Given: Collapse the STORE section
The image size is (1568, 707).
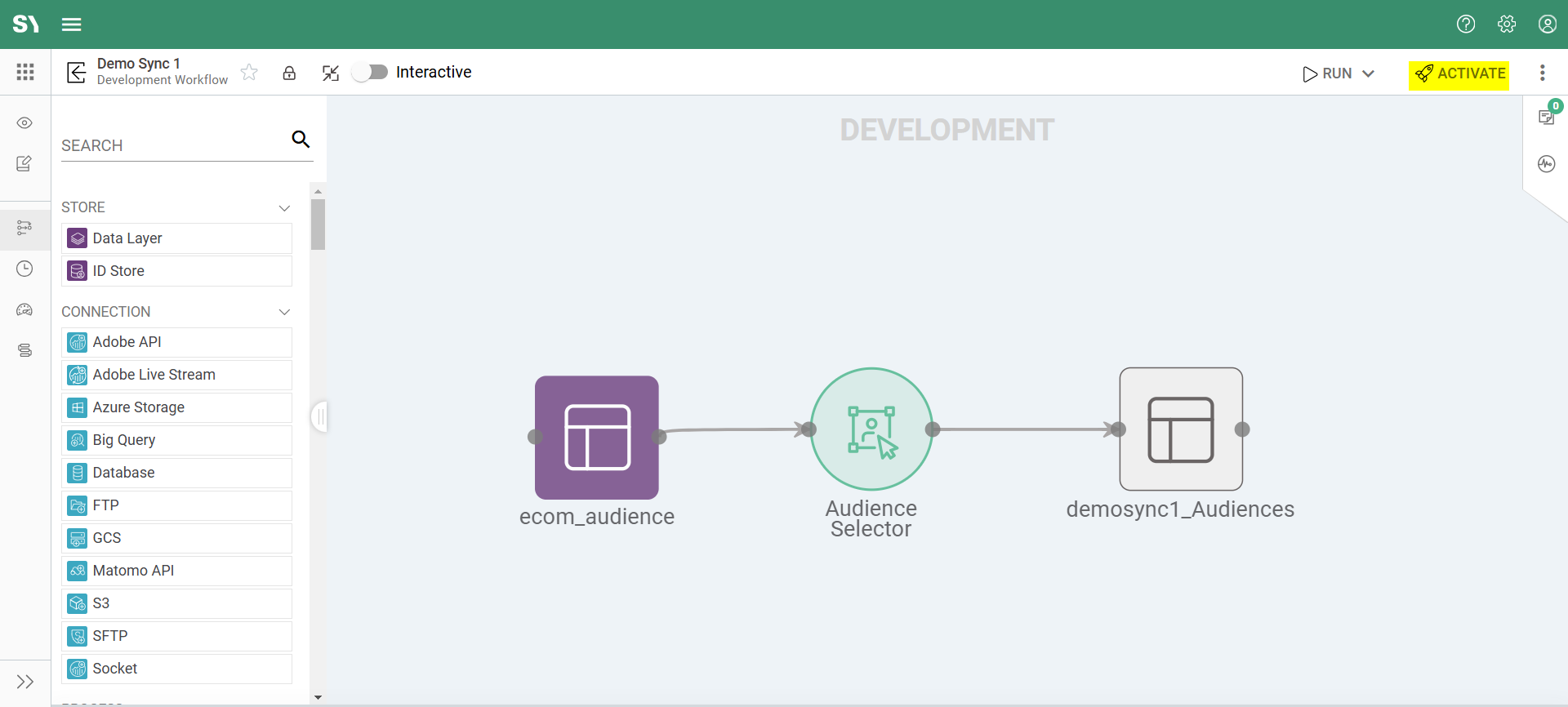Looking at the screenshot, I should [284, 208].
